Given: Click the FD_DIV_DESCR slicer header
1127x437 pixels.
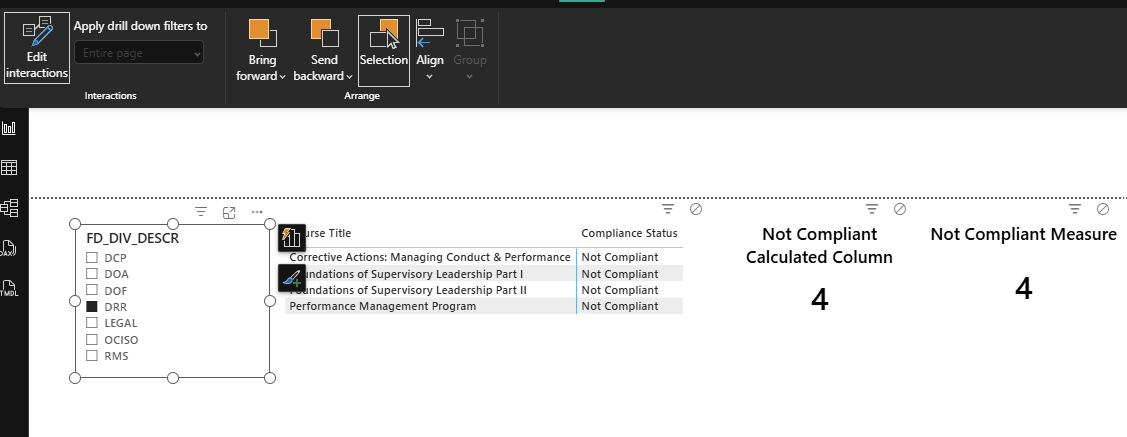Looking at the screenshot, I should point(132,238).
